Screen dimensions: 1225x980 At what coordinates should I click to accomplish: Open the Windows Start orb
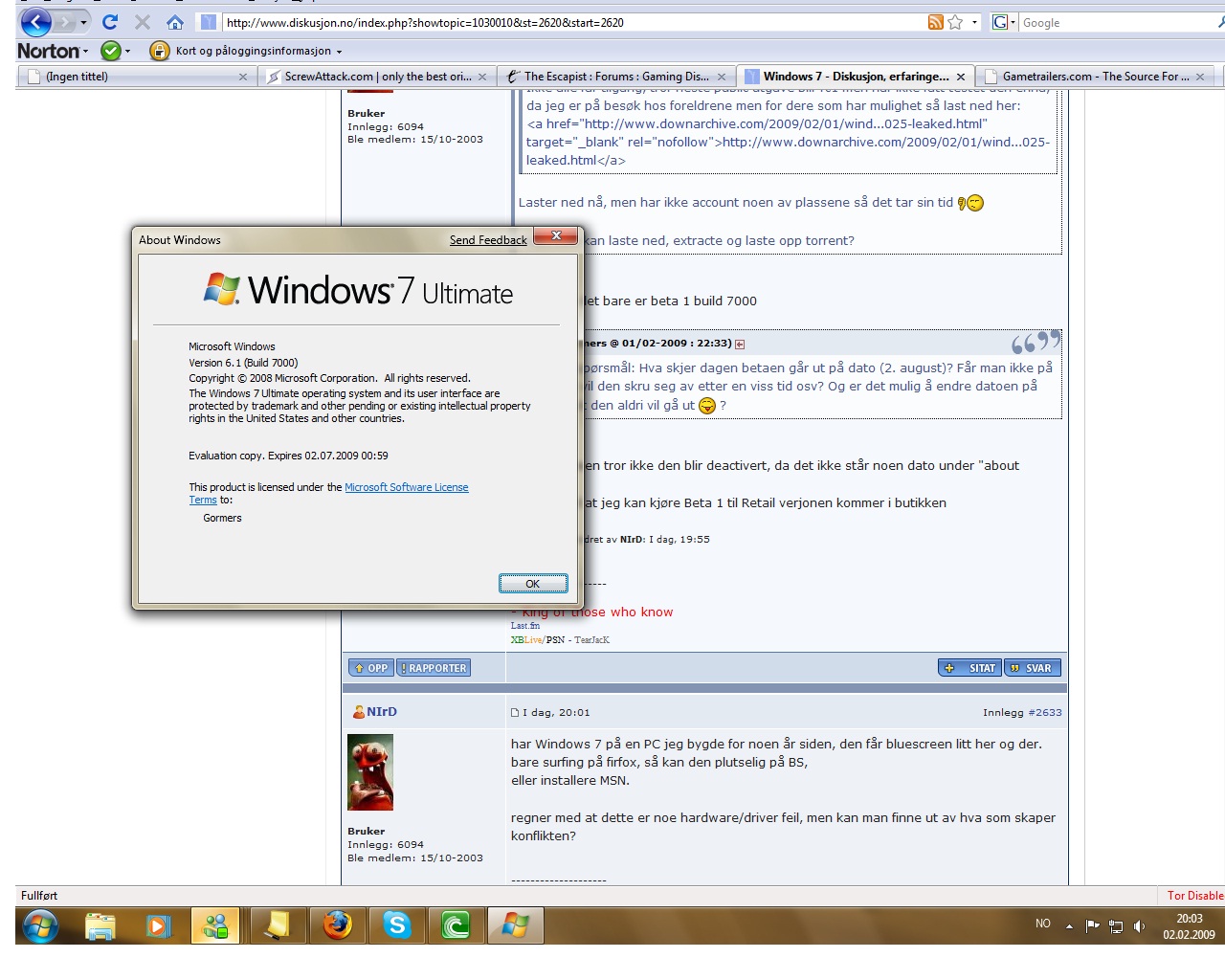point(40,925)
